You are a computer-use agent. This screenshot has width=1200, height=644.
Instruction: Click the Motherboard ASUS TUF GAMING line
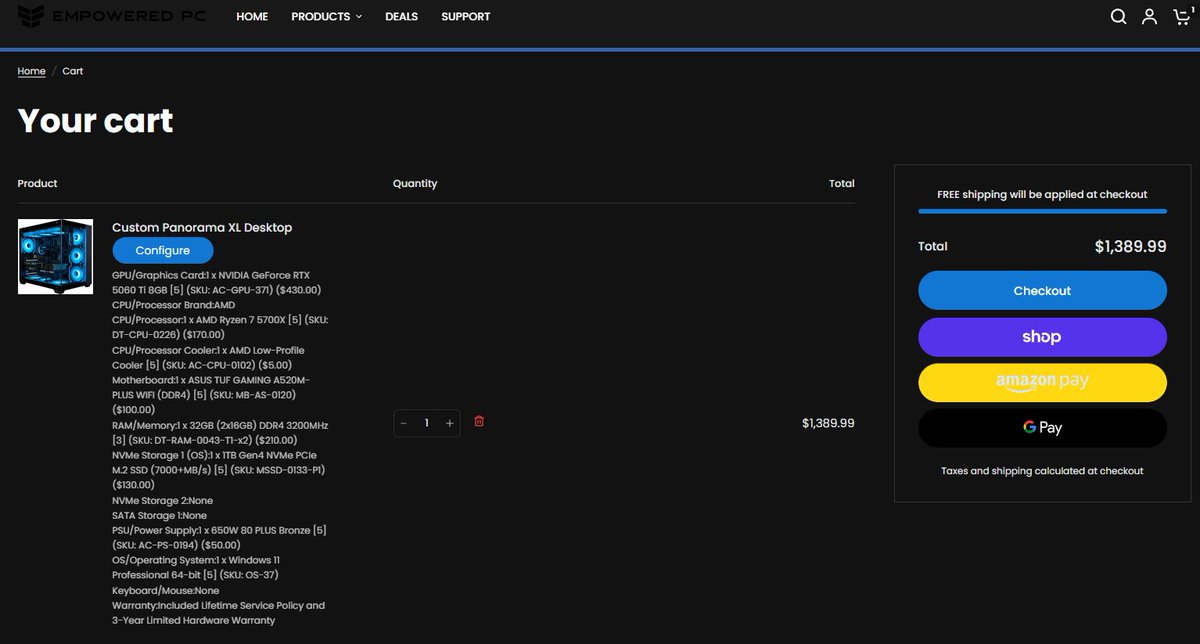tap(211, 395)
